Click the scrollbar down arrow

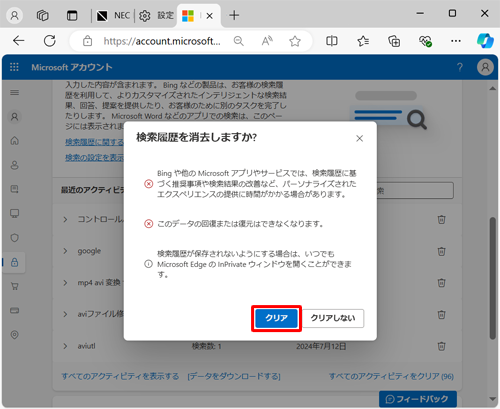[x=492, y=399]
